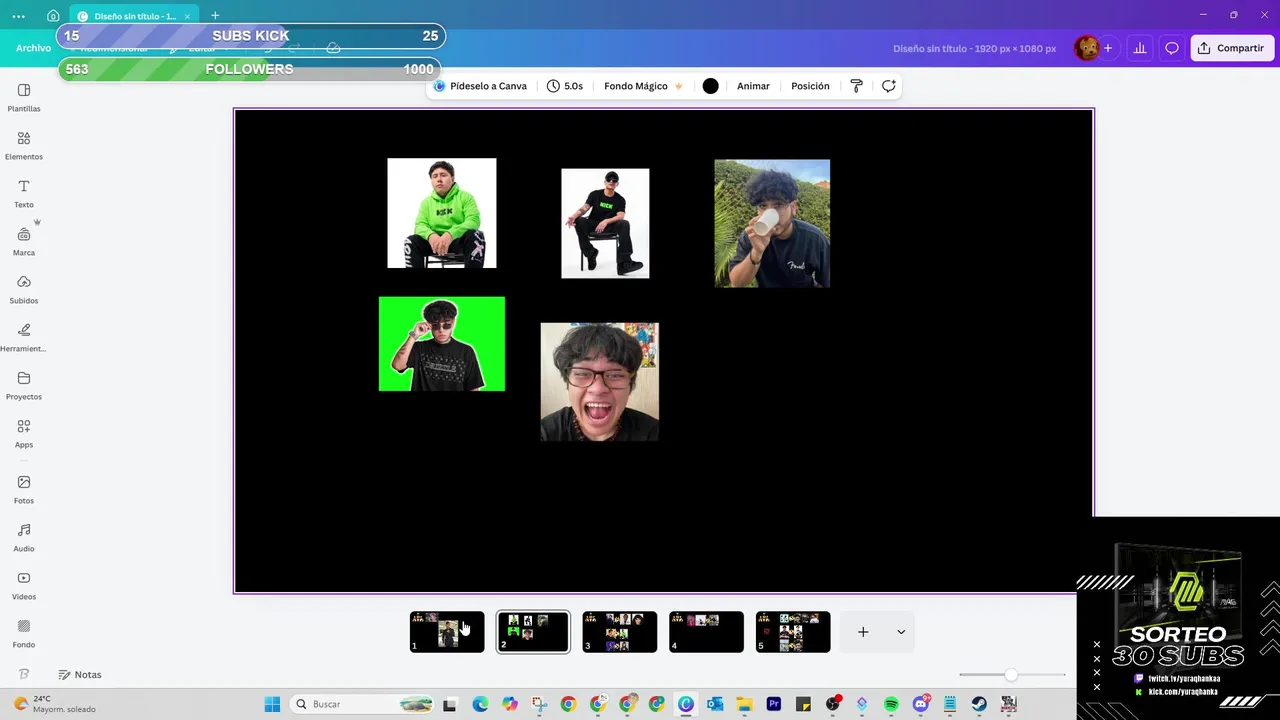
Task: Select the green hoodie photo on canvas
Action: point(442,213)
